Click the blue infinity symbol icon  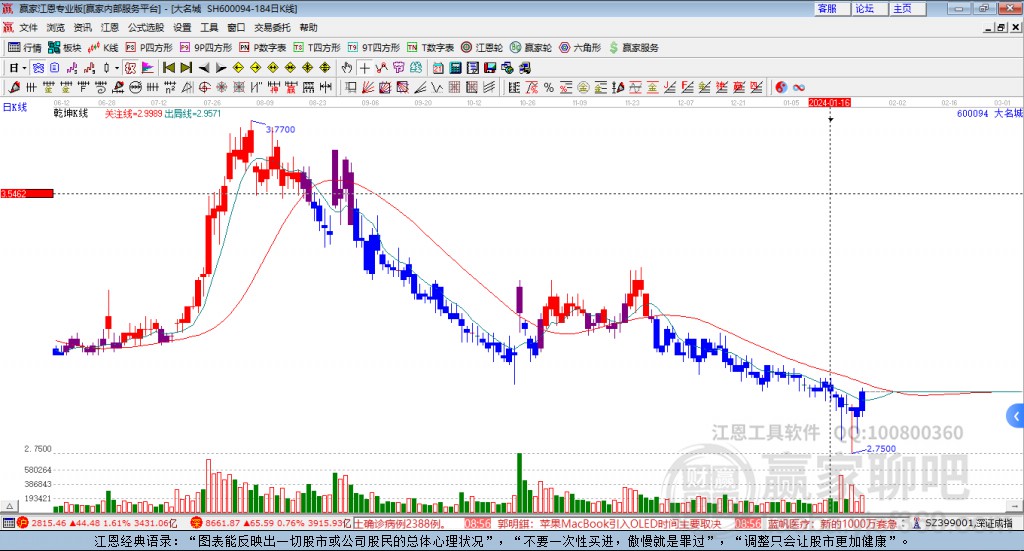pyautogui.click(x=799, y=87)
